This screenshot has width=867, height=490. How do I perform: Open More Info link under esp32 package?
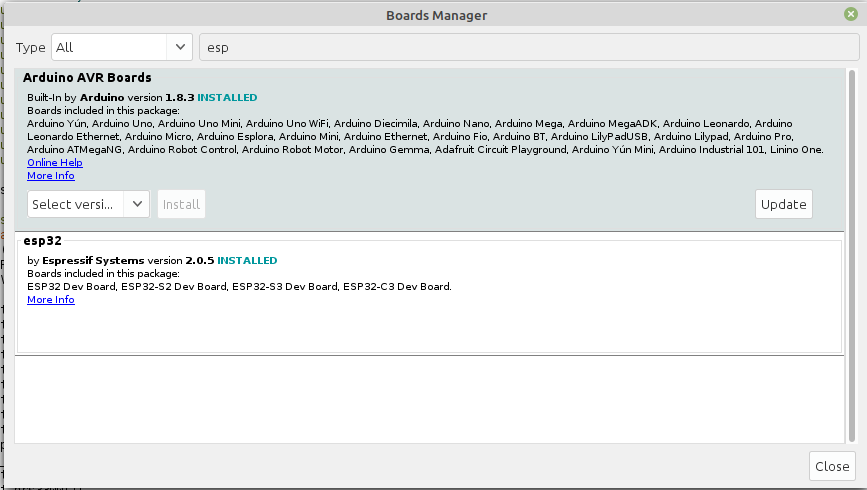(51, 300)
